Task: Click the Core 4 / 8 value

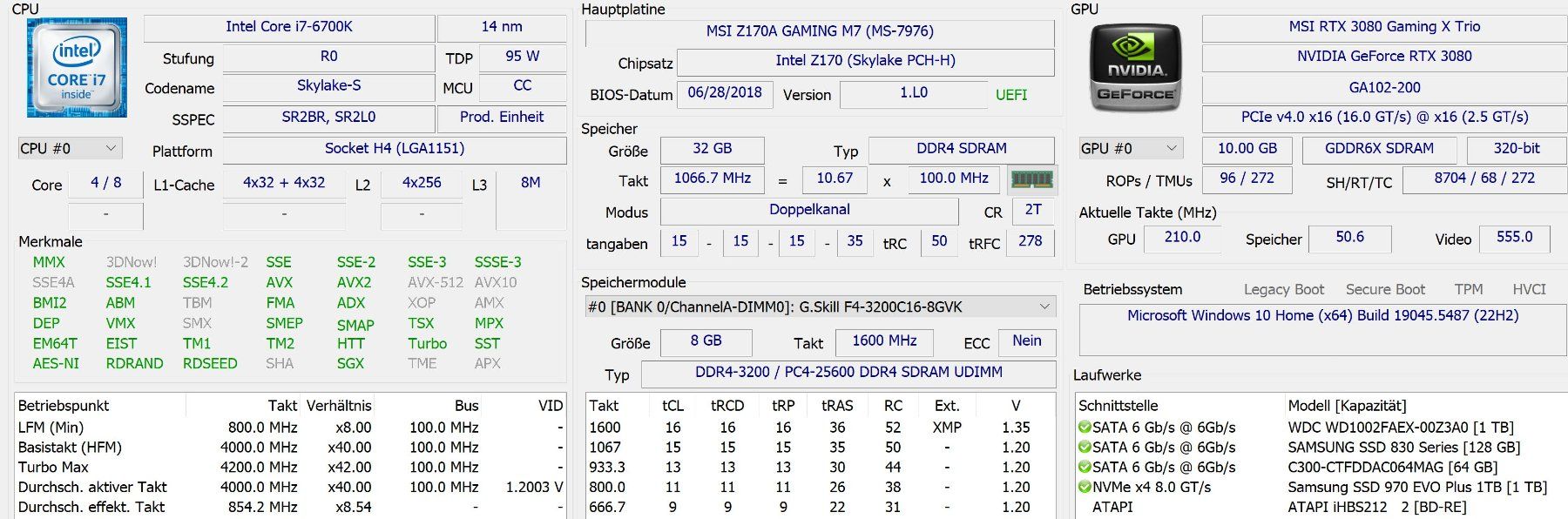Action: click(105, 184)
